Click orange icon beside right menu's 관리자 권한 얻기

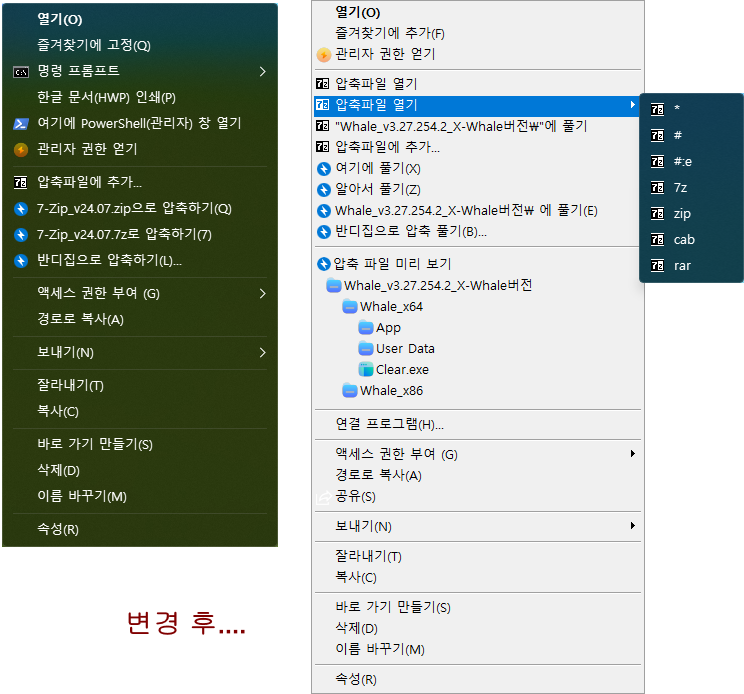[x=324, y=55]
